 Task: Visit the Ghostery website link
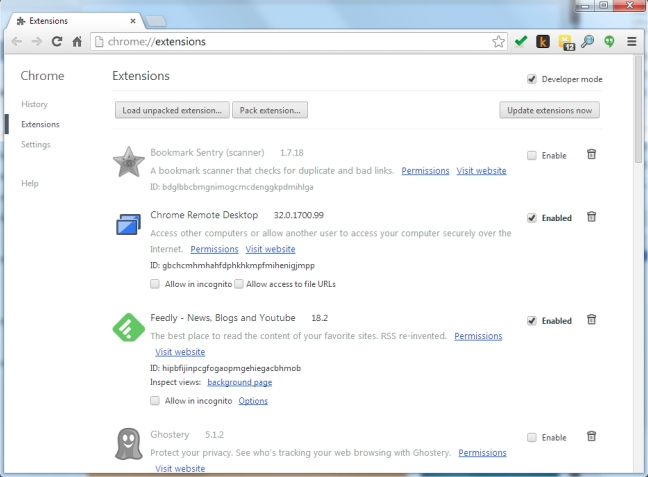point(180,469)
